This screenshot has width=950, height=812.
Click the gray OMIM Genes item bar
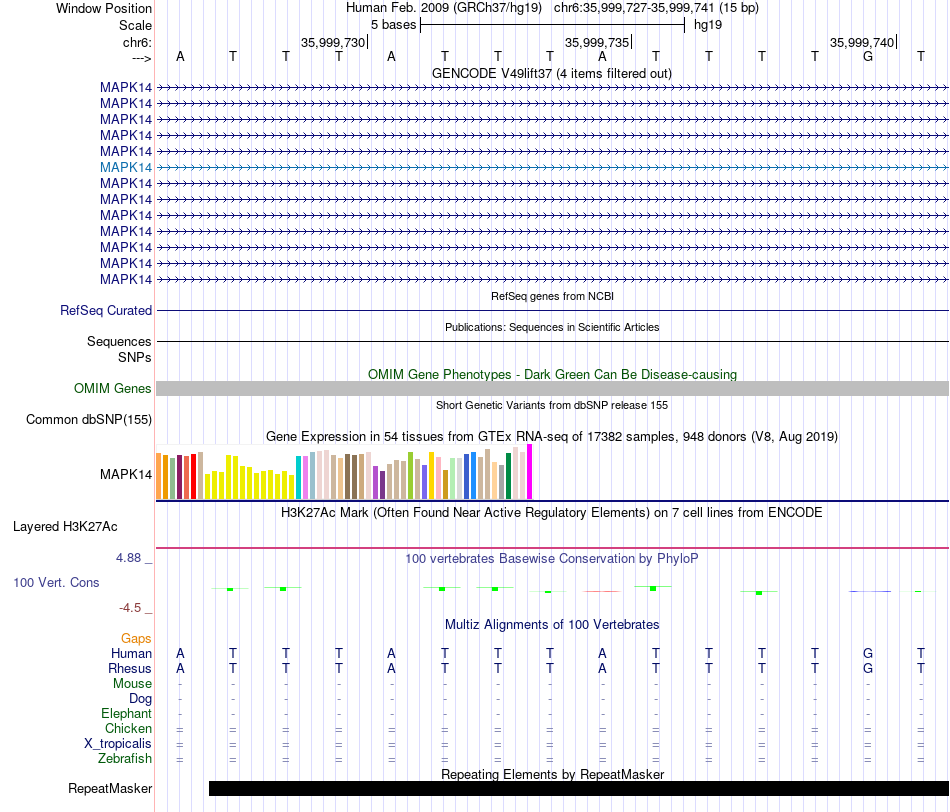(x=553, y=388)
